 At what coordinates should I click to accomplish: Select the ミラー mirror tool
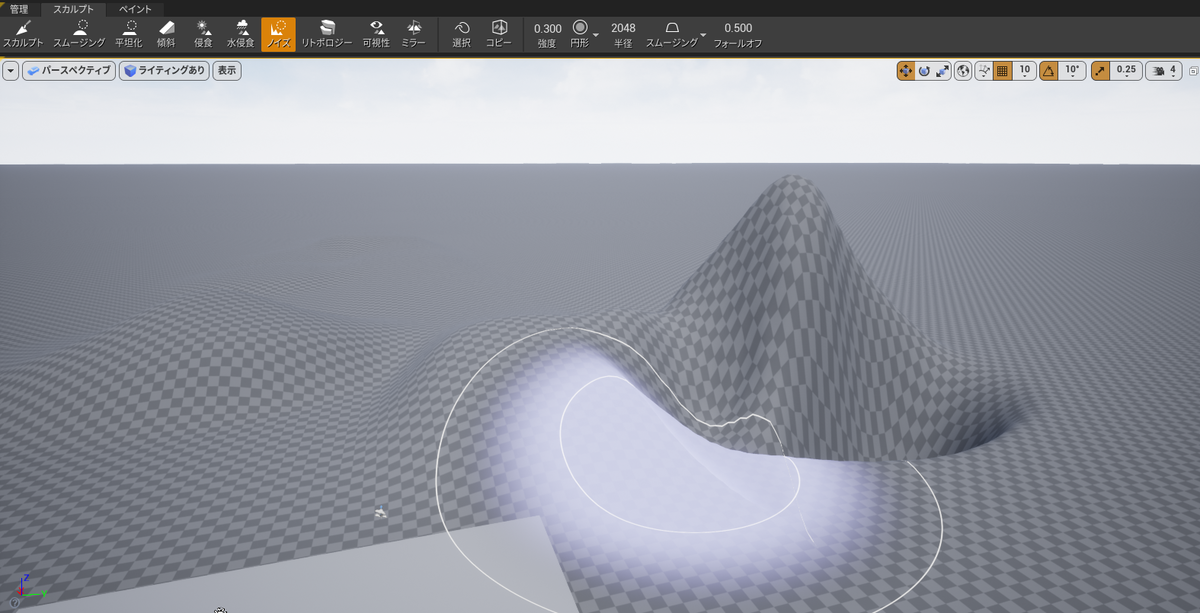[x=413, y=34]
